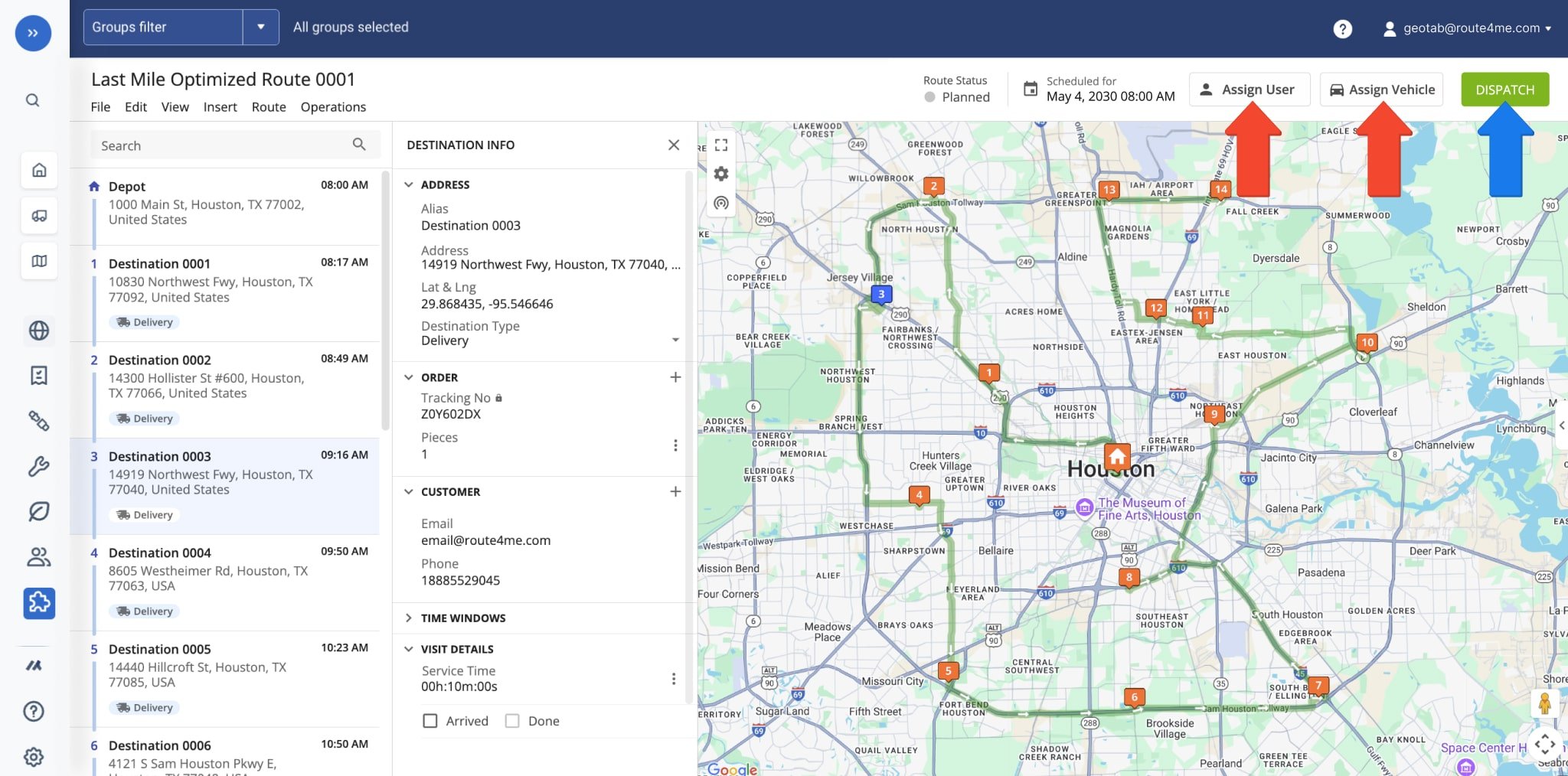The image size is (1568, 776).
Task: Open the map icon in the sidebar
Action: (x=39, y=261)
